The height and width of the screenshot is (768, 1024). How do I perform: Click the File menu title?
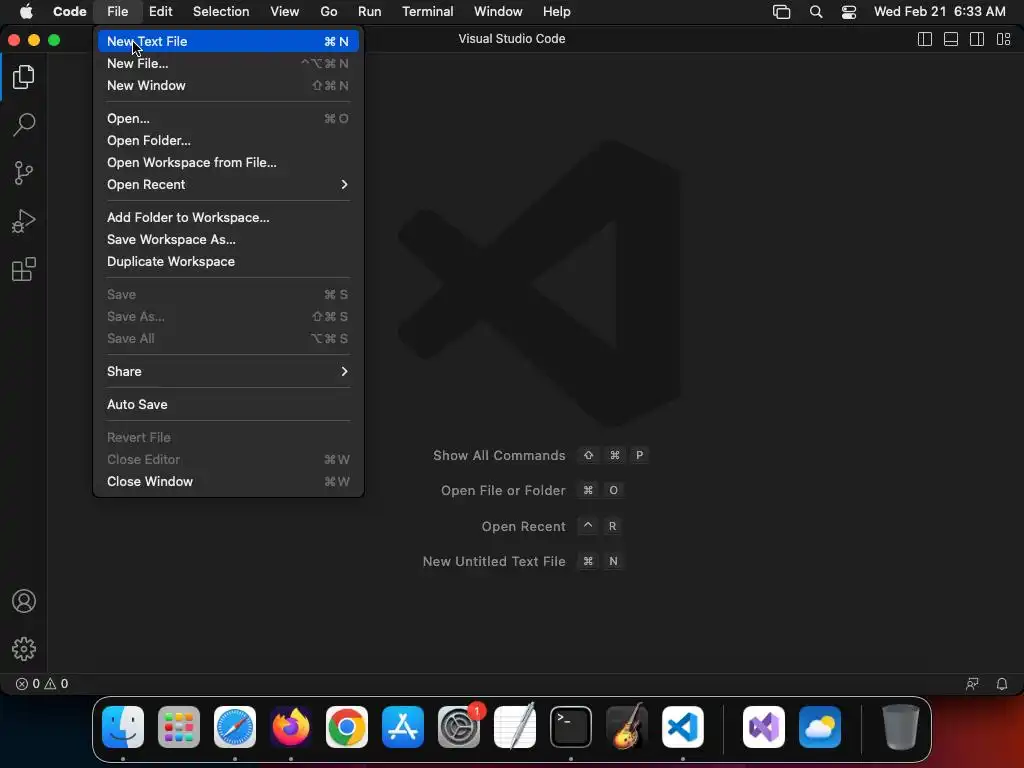point(118,12)
